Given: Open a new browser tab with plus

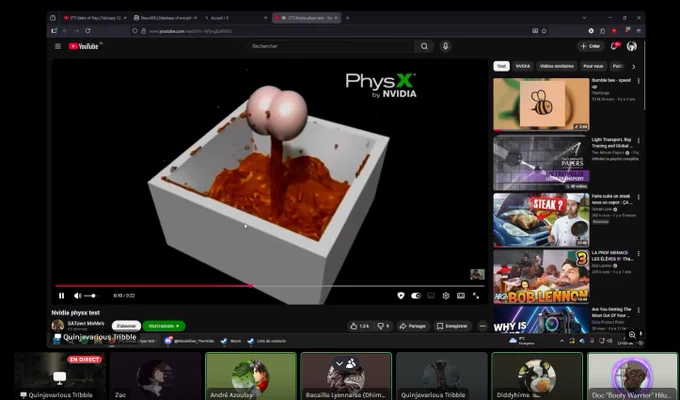Looking at the screenshot, I should pos(347,18).
